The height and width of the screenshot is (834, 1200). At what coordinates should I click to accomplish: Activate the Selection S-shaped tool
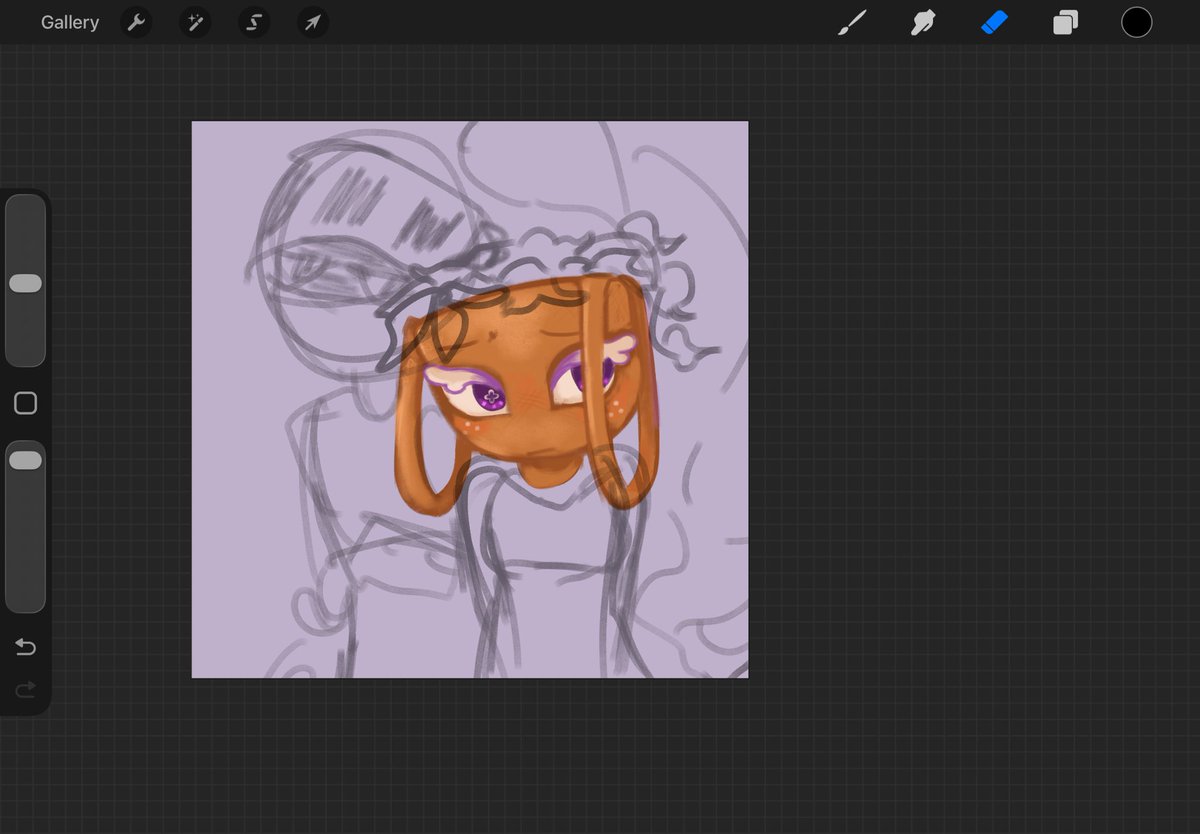pos(254,22)
